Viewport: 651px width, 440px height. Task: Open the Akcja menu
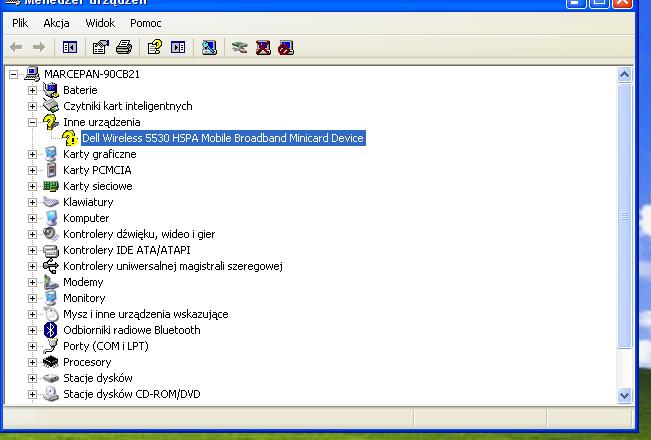pyautogui.click(x=56, y=23)
